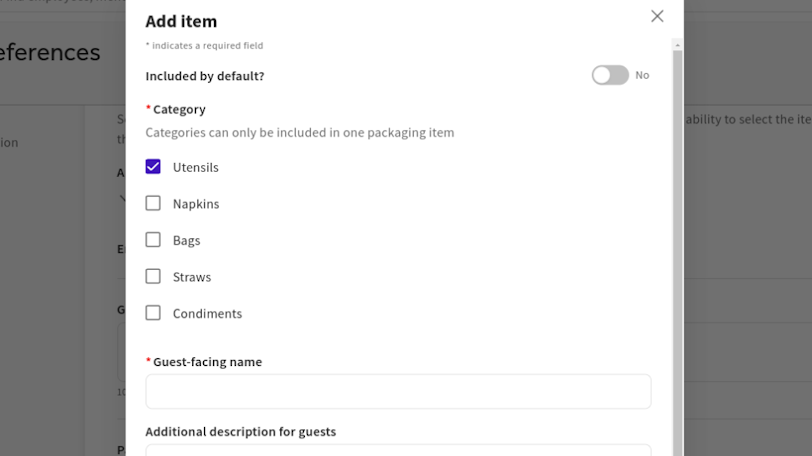This screenshot has width=812, height=456.
Task: Click the Napkins label text
Action: coord(196,204)
